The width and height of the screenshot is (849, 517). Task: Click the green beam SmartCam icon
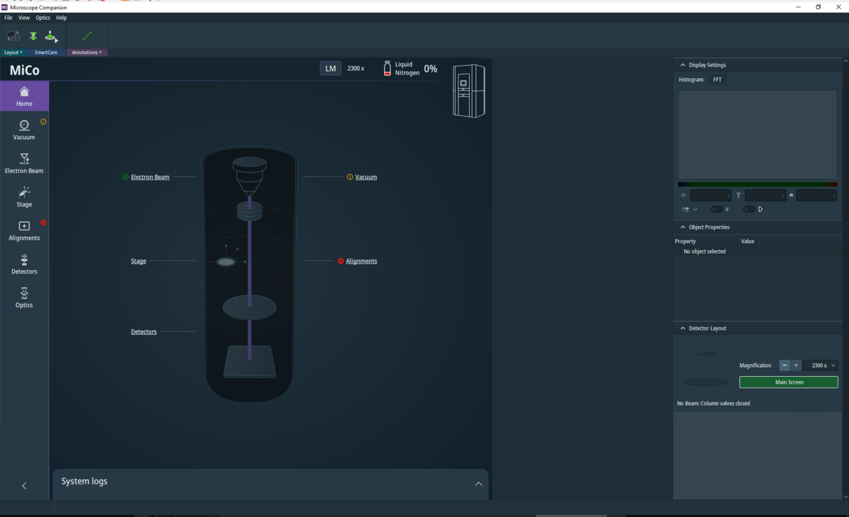click(x=33, y=36)
